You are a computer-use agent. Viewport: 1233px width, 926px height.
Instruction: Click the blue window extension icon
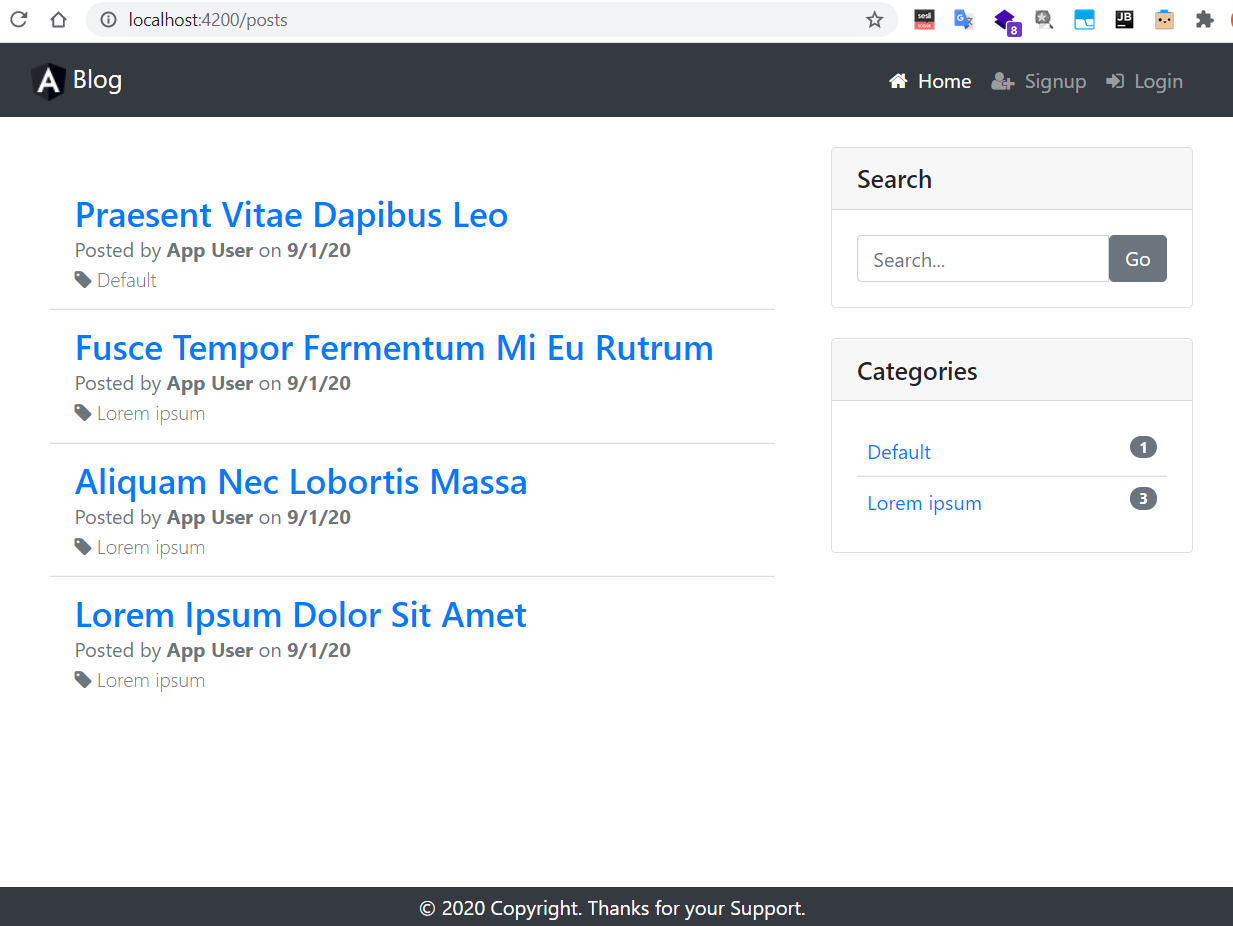click(1085, 19)
